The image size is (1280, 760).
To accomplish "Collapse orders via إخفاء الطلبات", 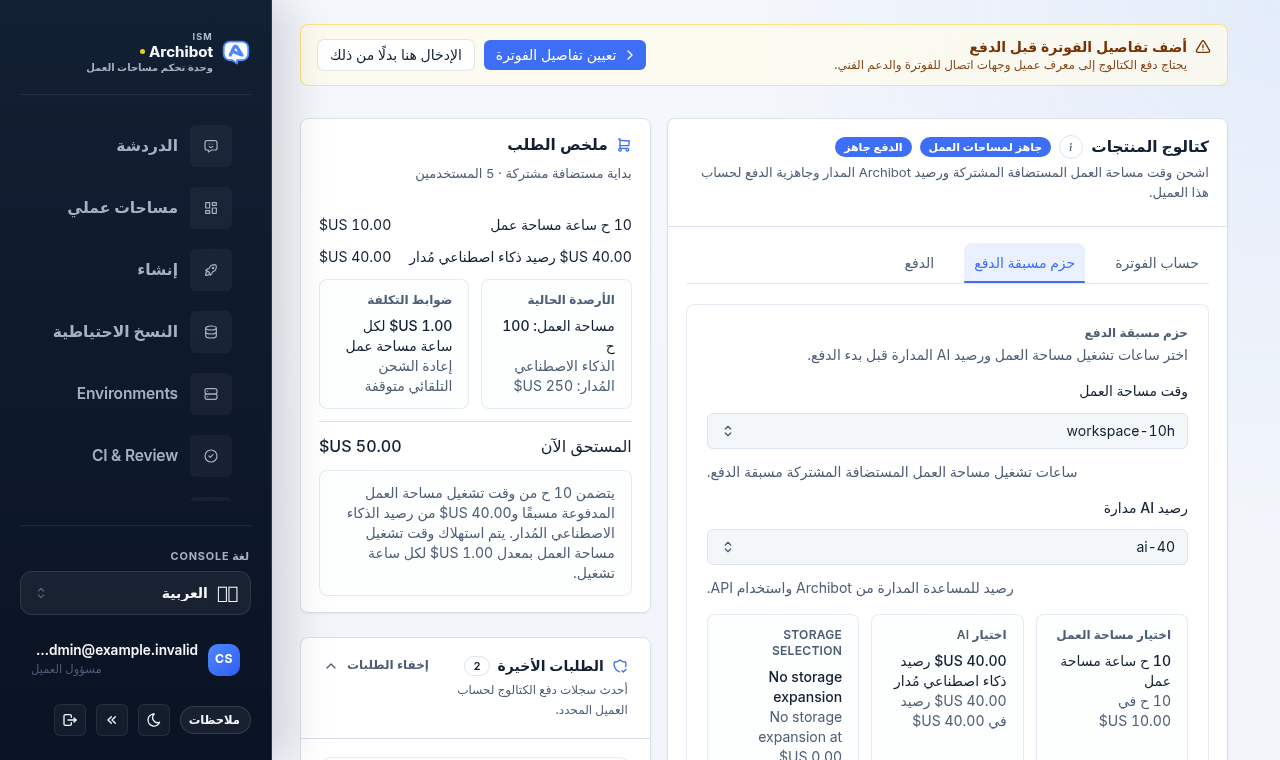I will click(376, 665).
